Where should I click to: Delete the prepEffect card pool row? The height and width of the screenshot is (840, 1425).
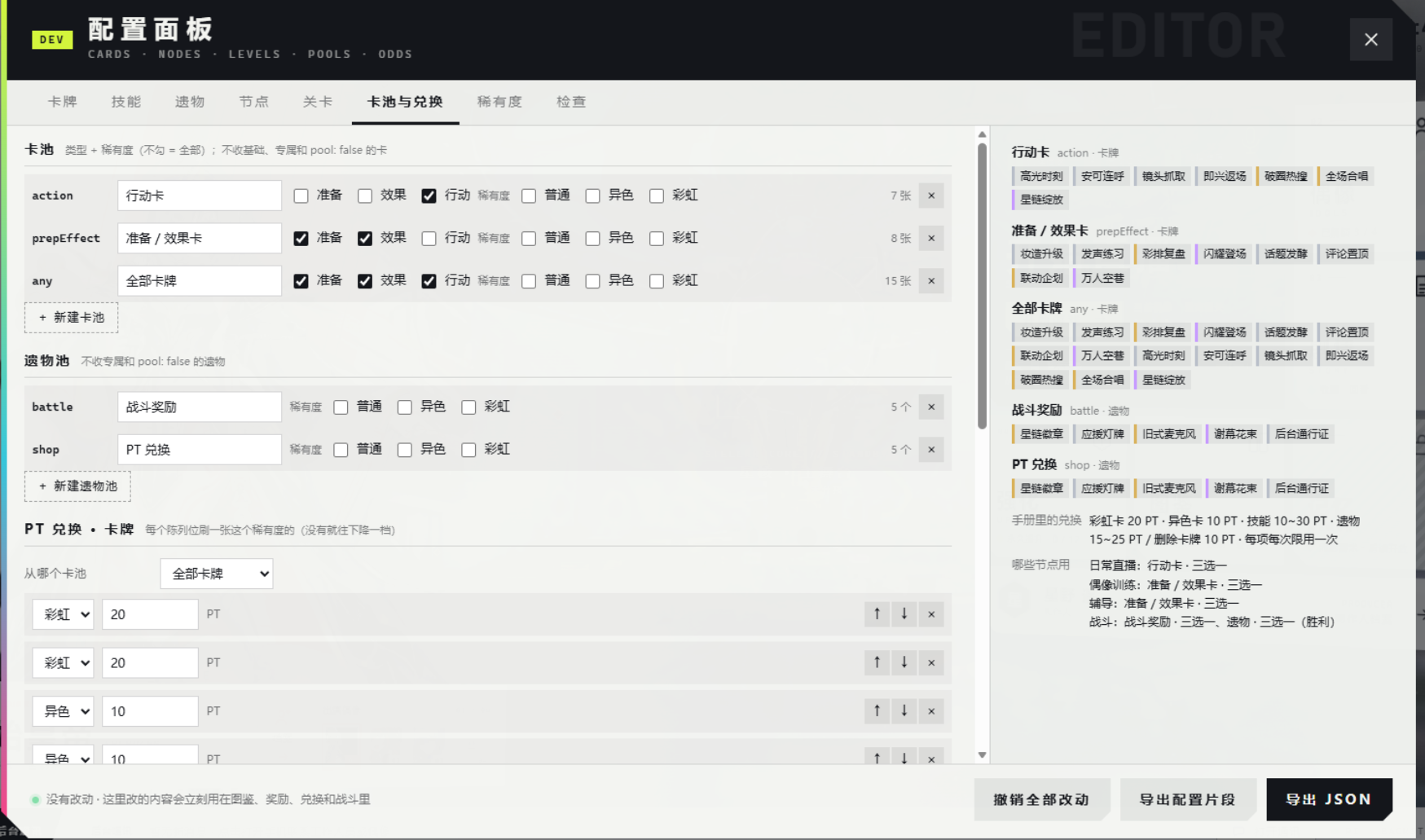pyautogui.click(x=931, y=238)
